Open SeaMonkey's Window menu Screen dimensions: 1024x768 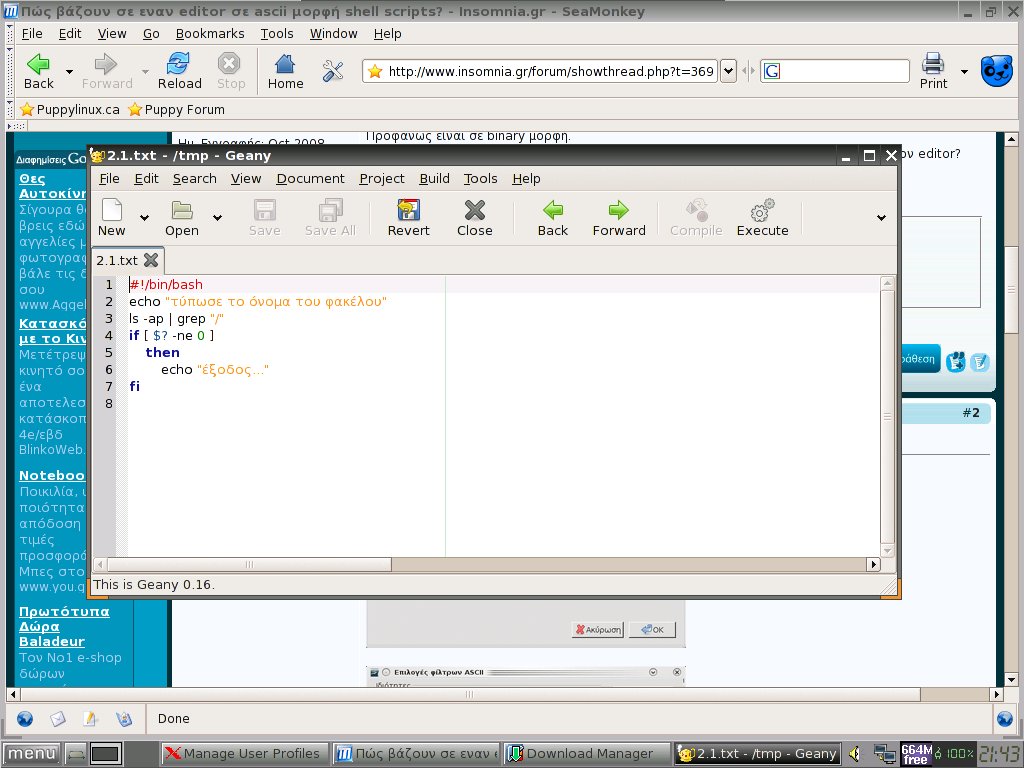click(x=333, y=33)
